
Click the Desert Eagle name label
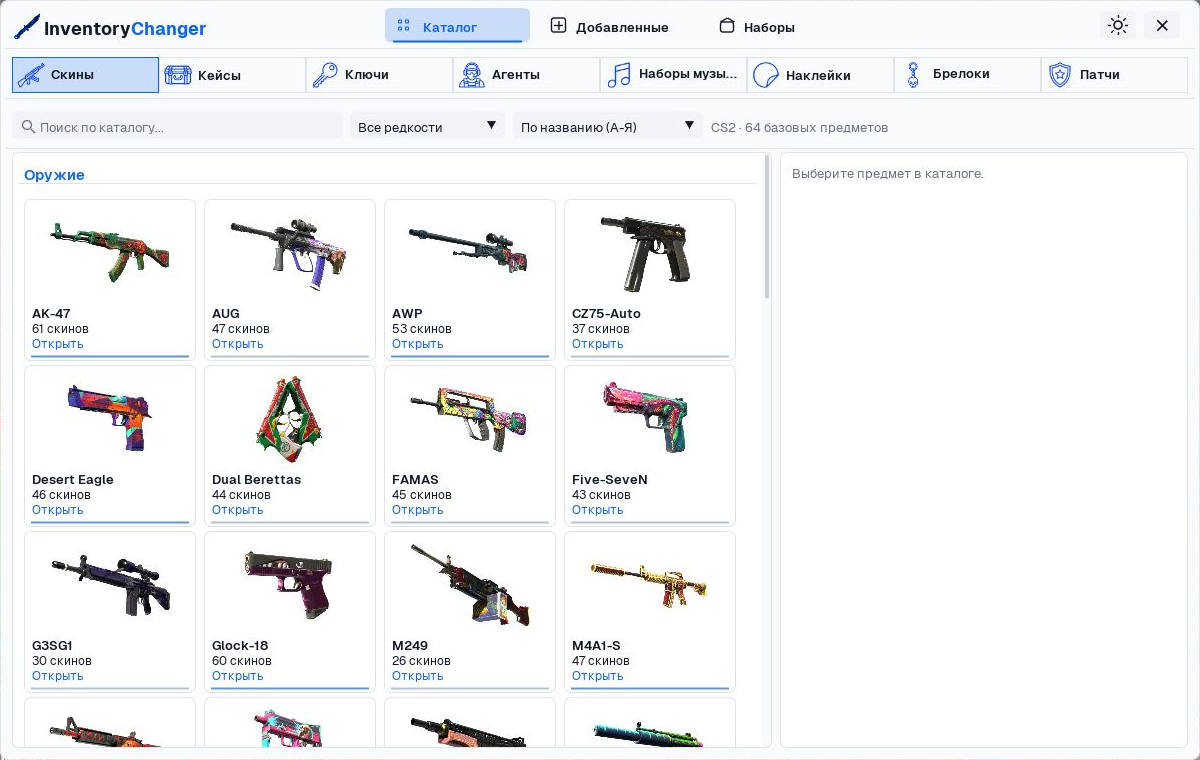coord(73,480)
